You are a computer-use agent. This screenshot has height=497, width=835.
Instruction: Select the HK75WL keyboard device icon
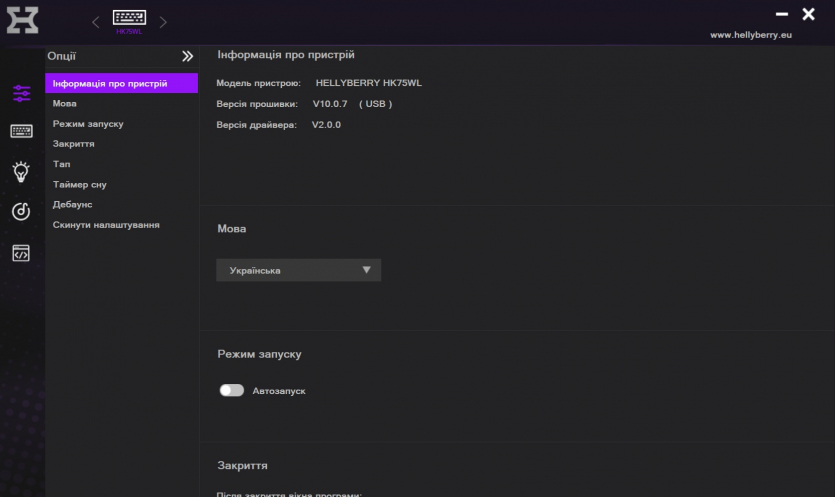pos(129,19)
